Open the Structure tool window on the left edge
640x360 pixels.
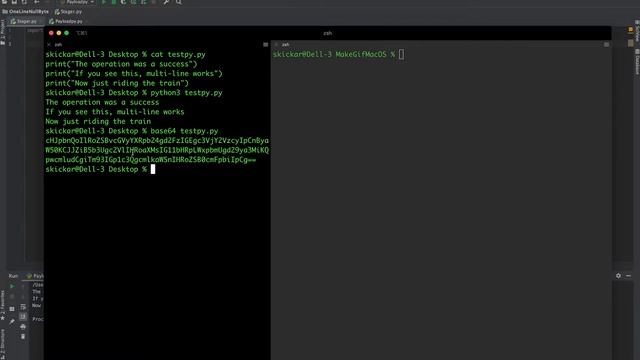click(3, 343)
